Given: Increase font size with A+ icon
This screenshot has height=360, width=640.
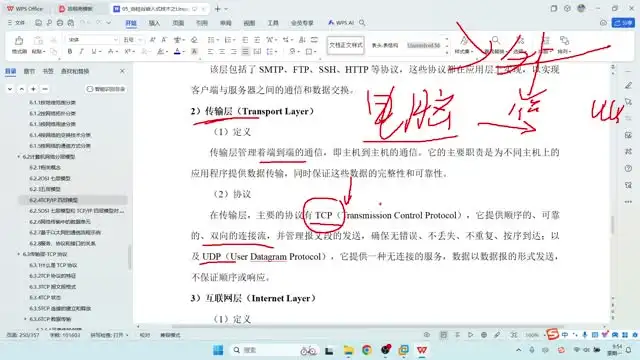Looking at the screenshot, I should click(152, 40).
